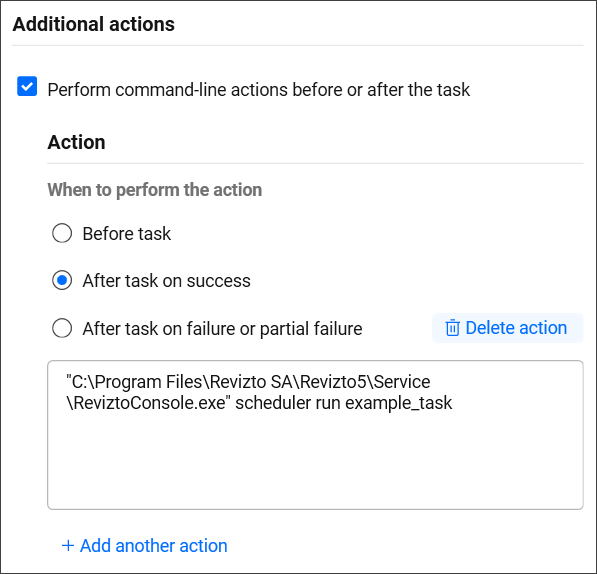This screenshot has width=597, height=574.
Task: Click the After task on failure or partial failure label
Action: point(223,328)
